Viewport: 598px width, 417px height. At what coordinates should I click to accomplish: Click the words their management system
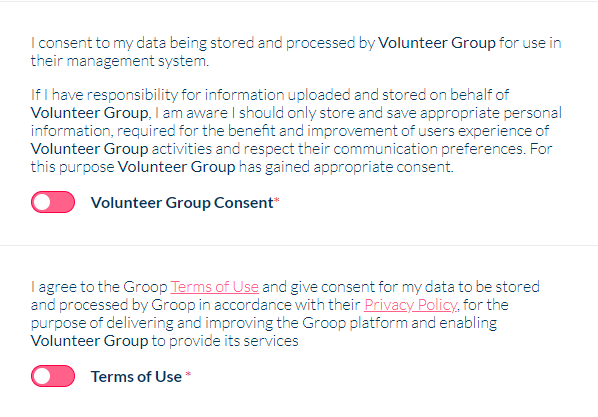coord(120,61)
